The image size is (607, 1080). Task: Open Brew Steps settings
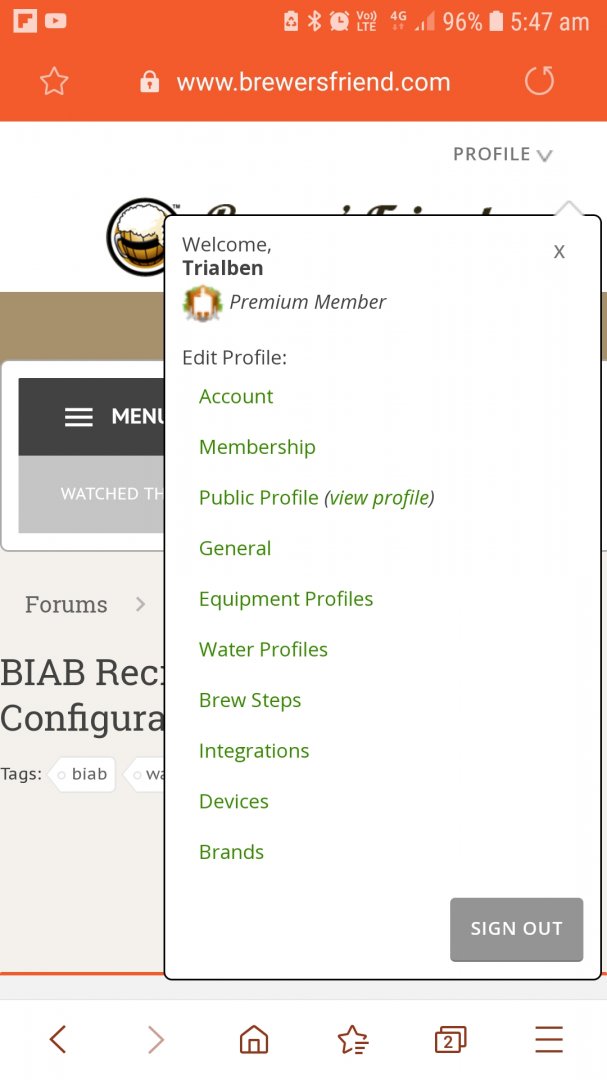[x=250, y=700]
